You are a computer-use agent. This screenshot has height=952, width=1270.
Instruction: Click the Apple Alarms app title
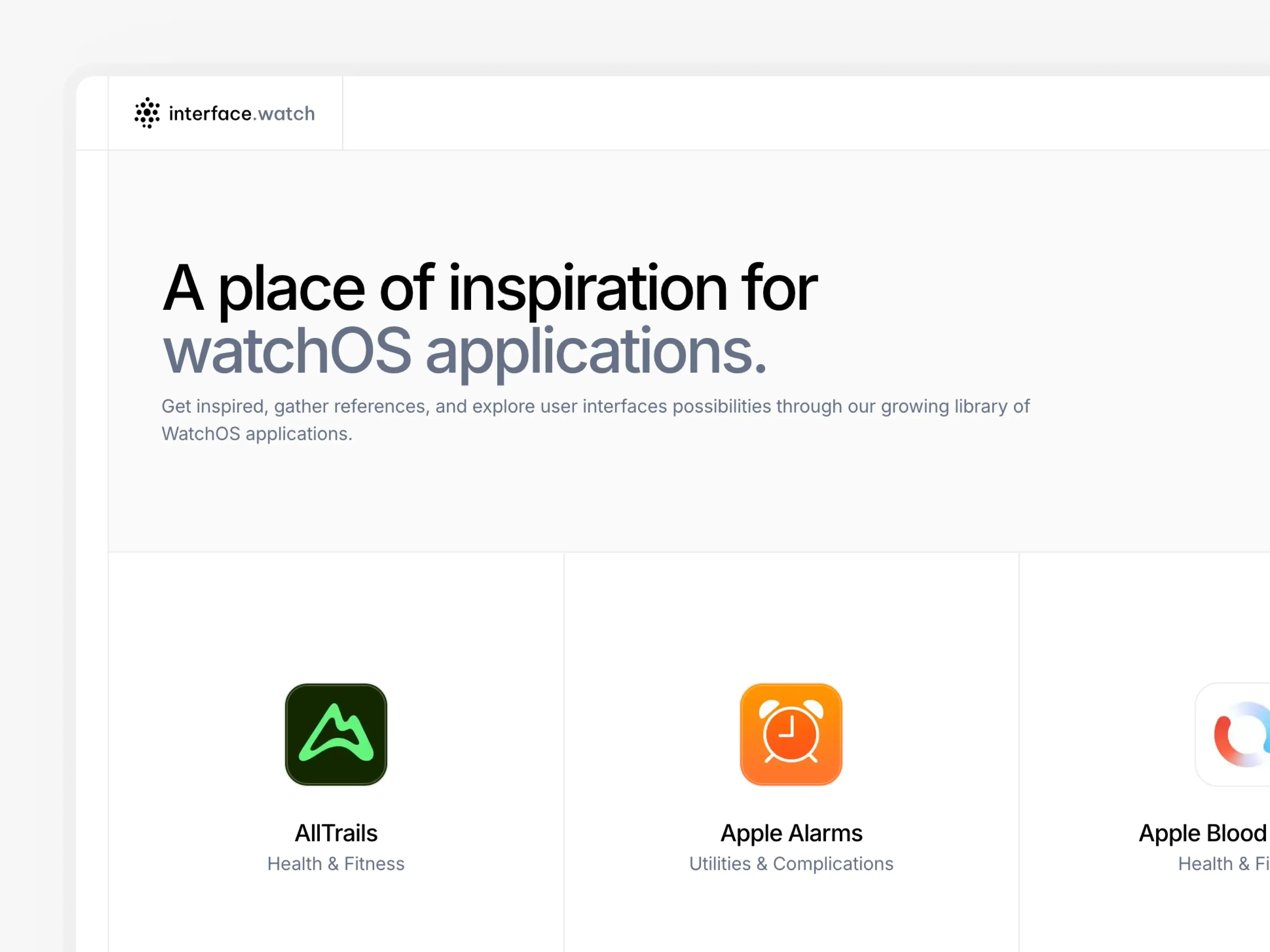pyautogui.click(x=791, y=833)
